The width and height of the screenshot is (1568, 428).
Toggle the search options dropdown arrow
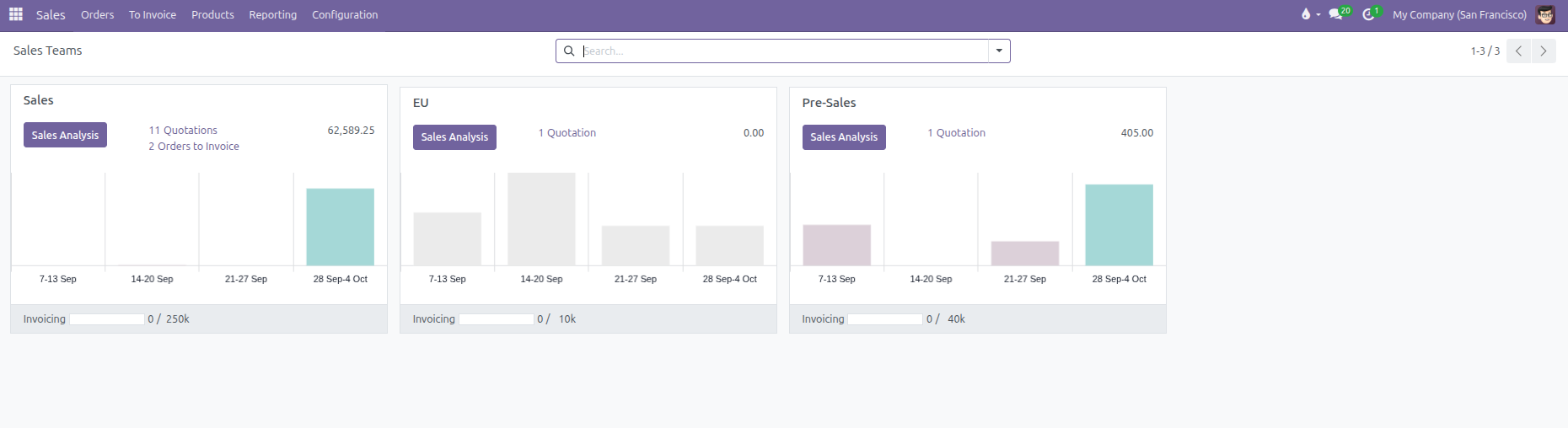pos(999,51)
